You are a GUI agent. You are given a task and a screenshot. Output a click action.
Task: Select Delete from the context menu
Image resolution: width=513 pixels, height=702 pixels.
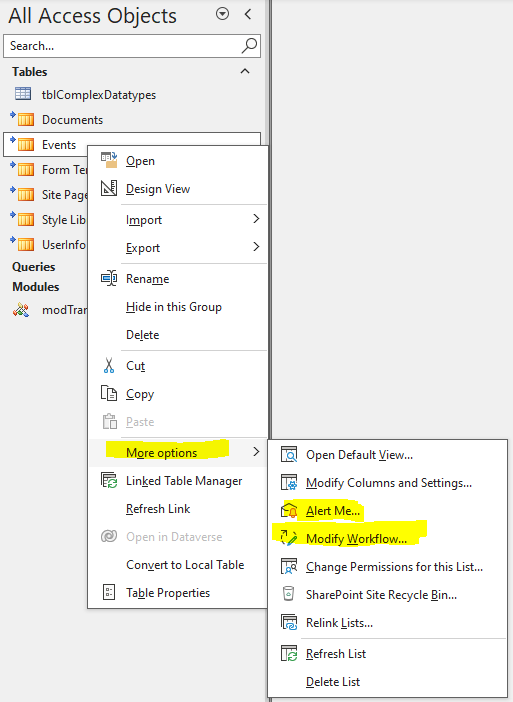pyautogui.click(x=142, y=334)
